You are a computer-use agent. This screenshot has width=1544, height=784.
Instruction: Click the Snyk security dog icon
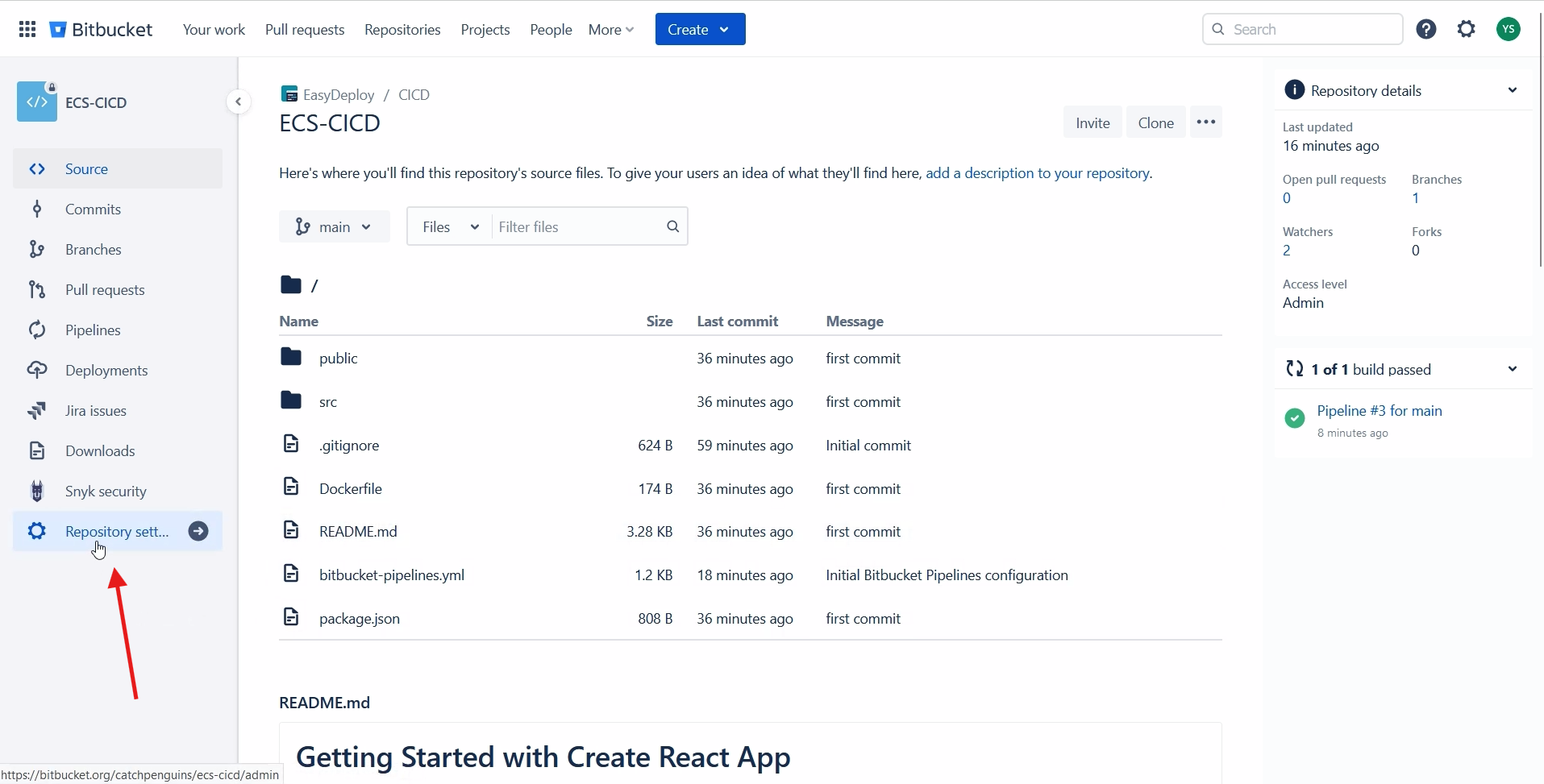pos(37,492)
